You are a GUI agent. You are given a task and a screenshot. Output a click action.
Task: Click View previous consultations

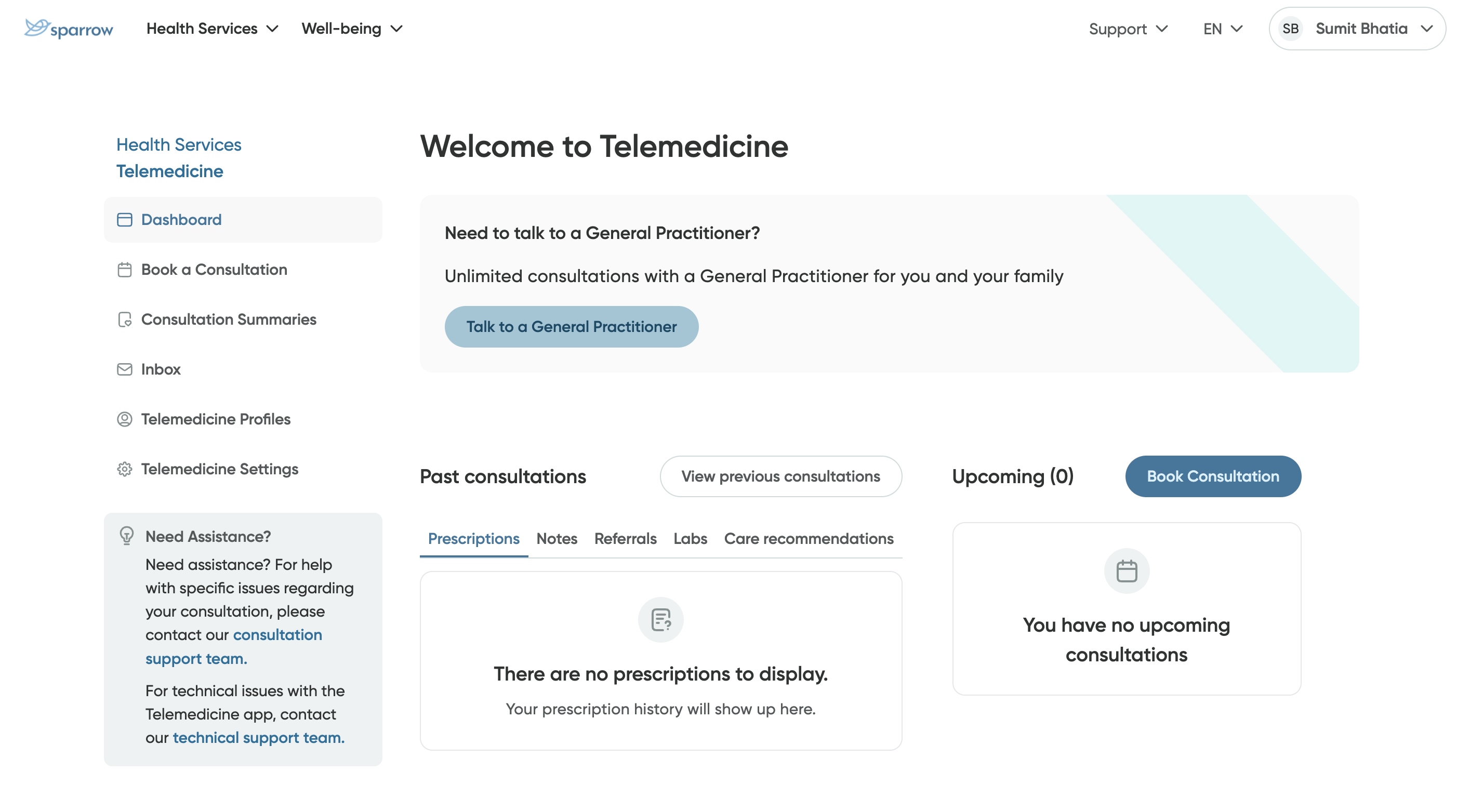tap(780, 476)
